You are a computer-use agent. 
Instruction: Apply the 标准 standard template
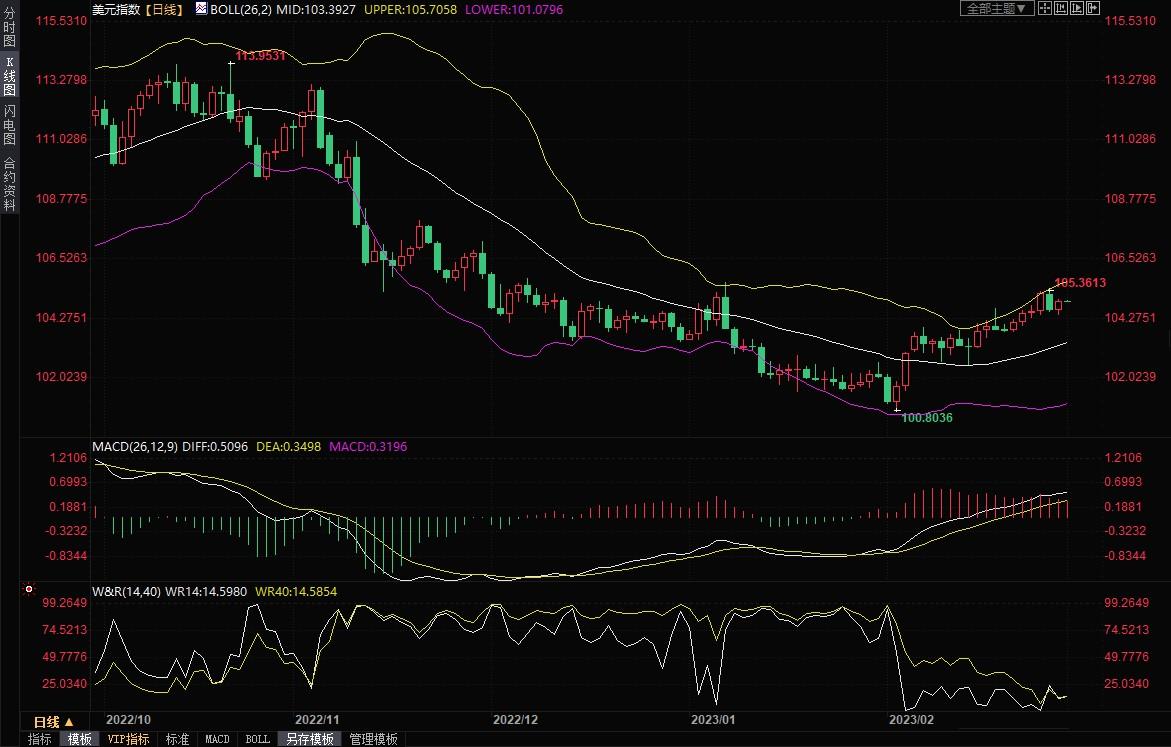pos(177,739)
